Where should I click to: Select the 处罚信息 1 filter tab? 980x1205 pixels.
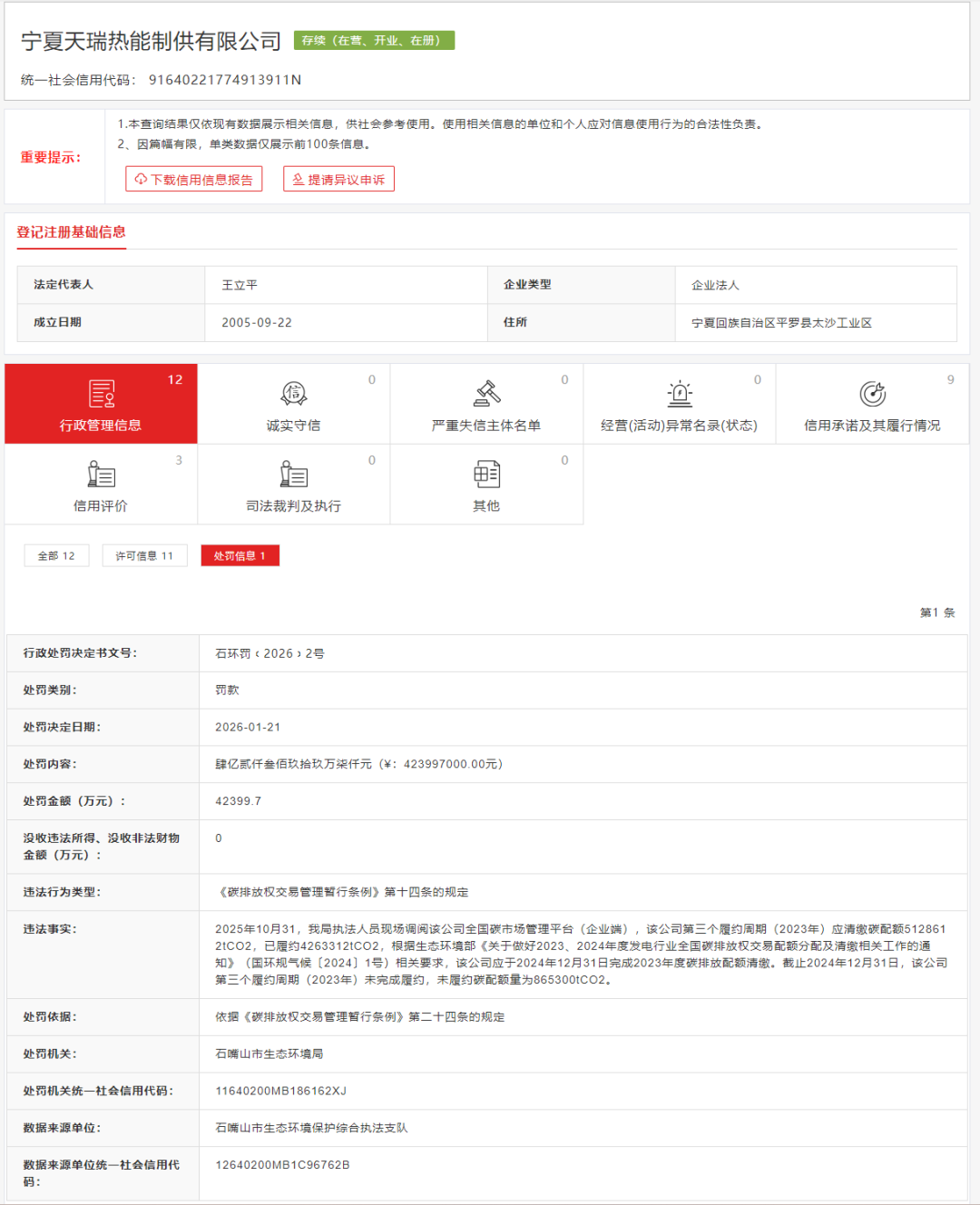pos(240,556)
